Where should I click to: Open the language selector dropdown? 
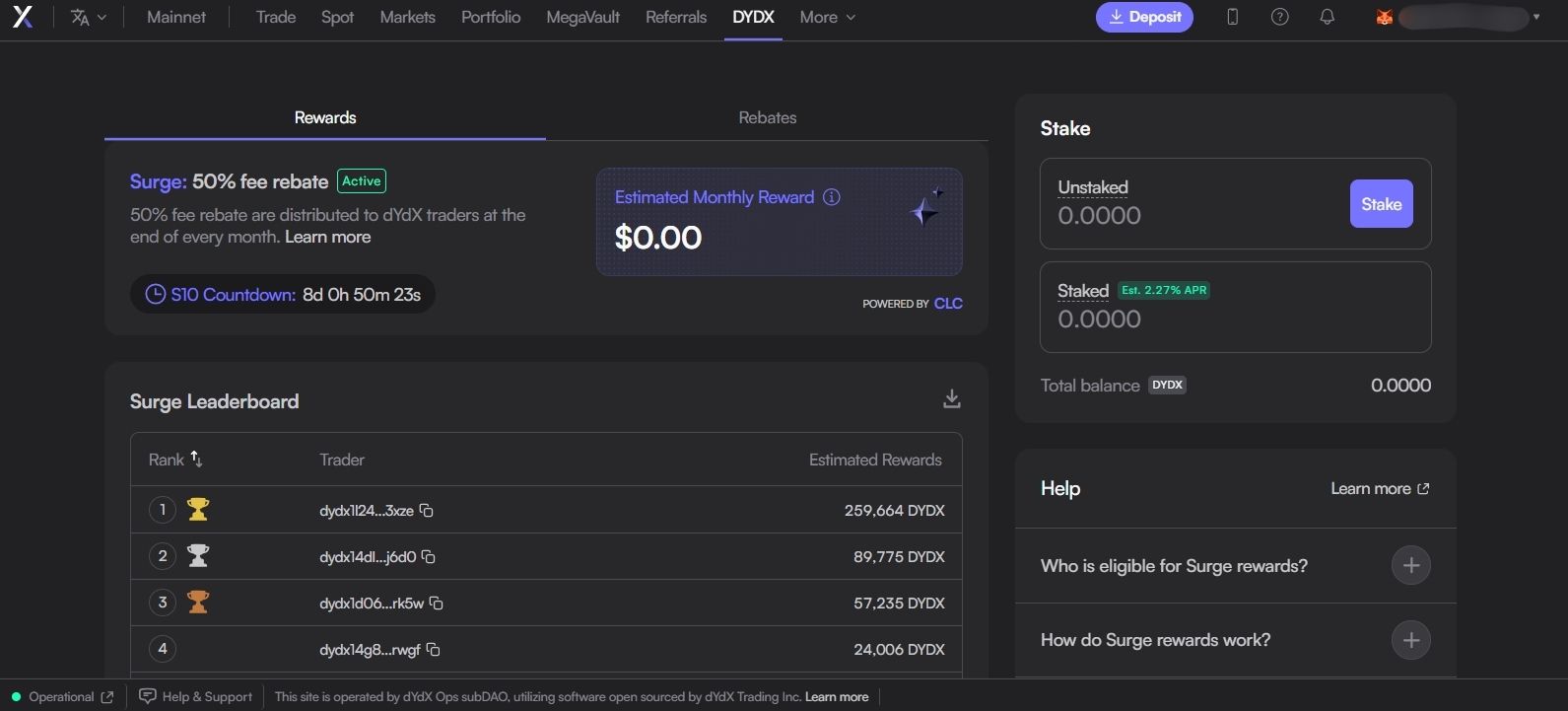(x=89, y=18)
